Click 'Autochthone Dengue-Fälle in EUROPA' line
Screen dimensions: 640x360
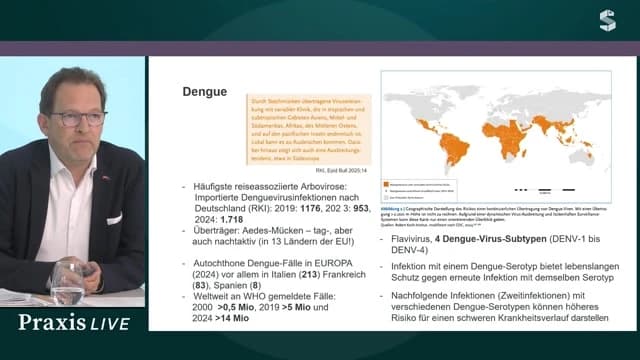[x=273, y=263]
